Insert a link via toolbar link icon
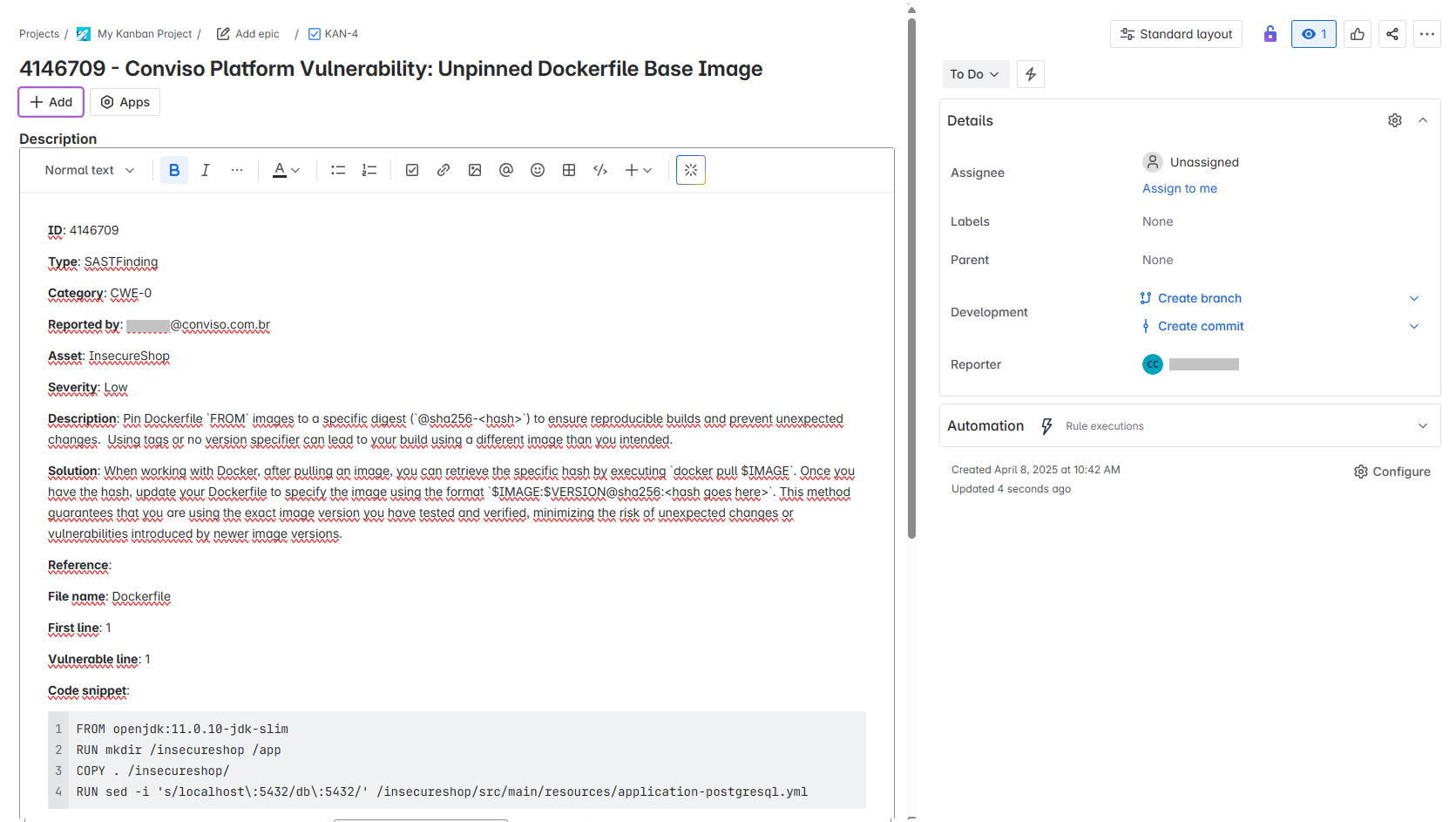1456x822 pixels. click(x=444, y=170)
